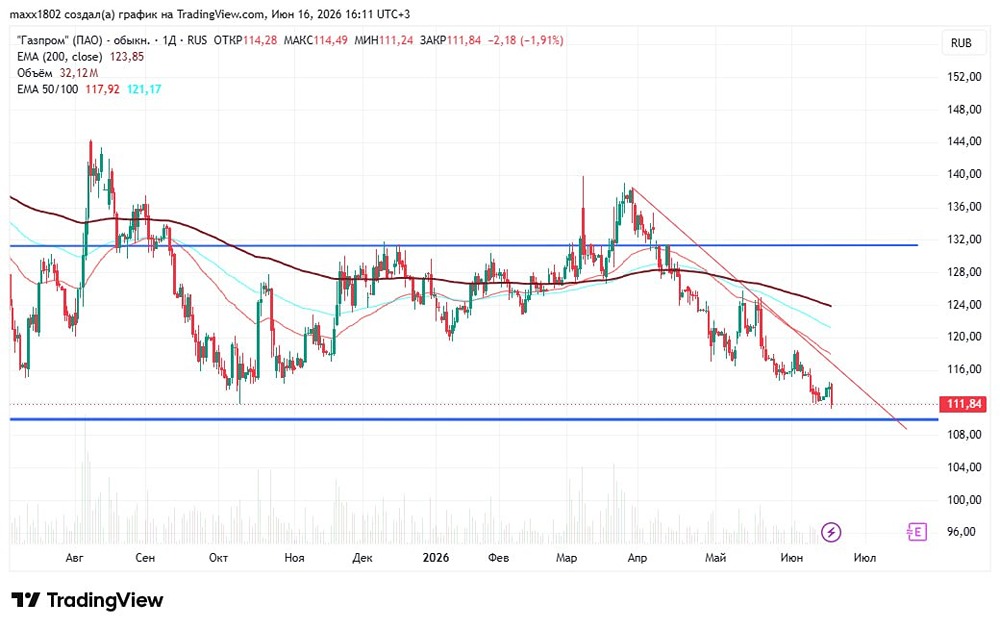Open the RUB currency selector
This screenshot has height=629, width=1000.
[x=961, y=43]
